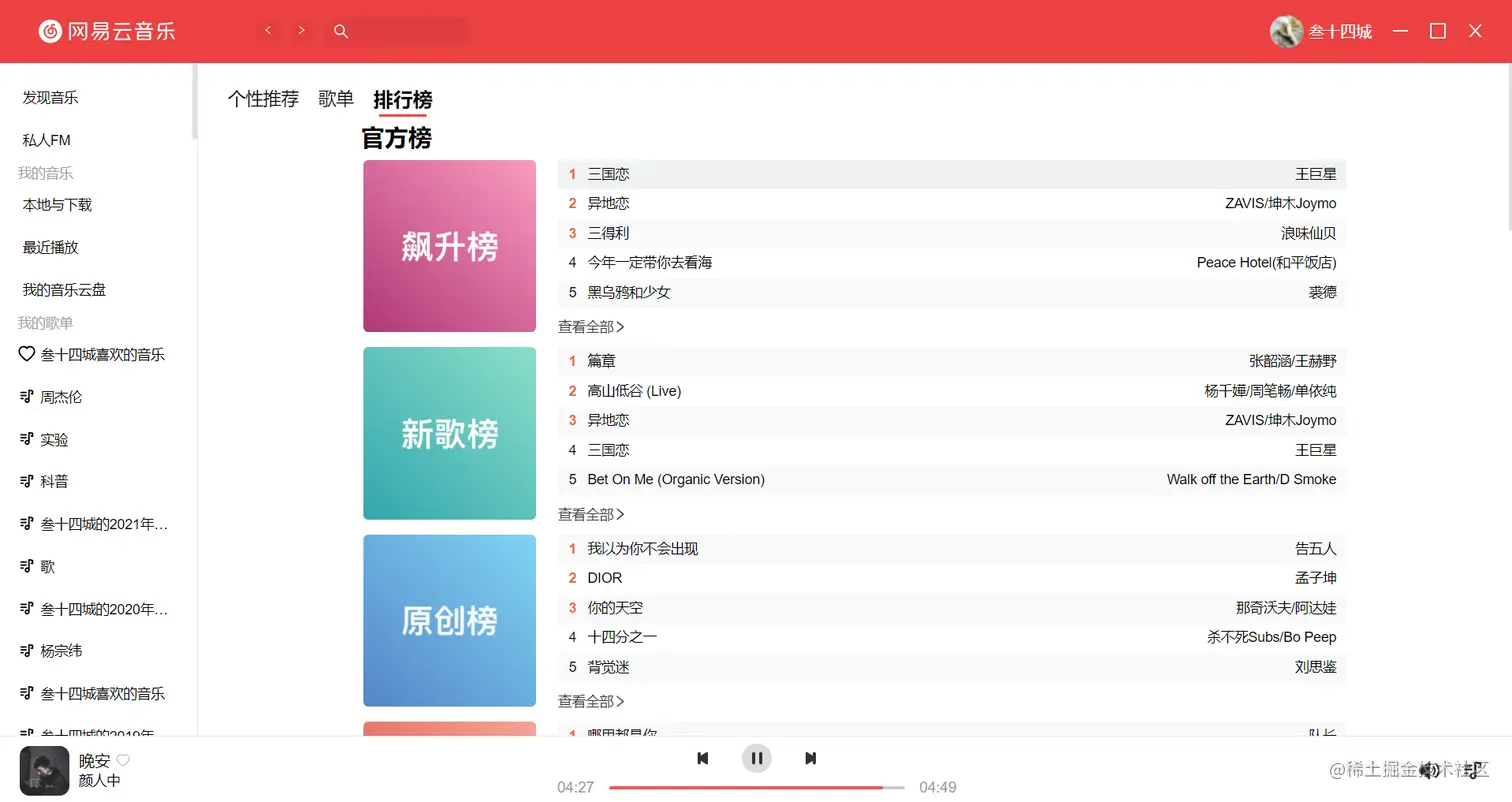Select song 背觉迷
This screenshot has width=1512, height=802.
608,666
